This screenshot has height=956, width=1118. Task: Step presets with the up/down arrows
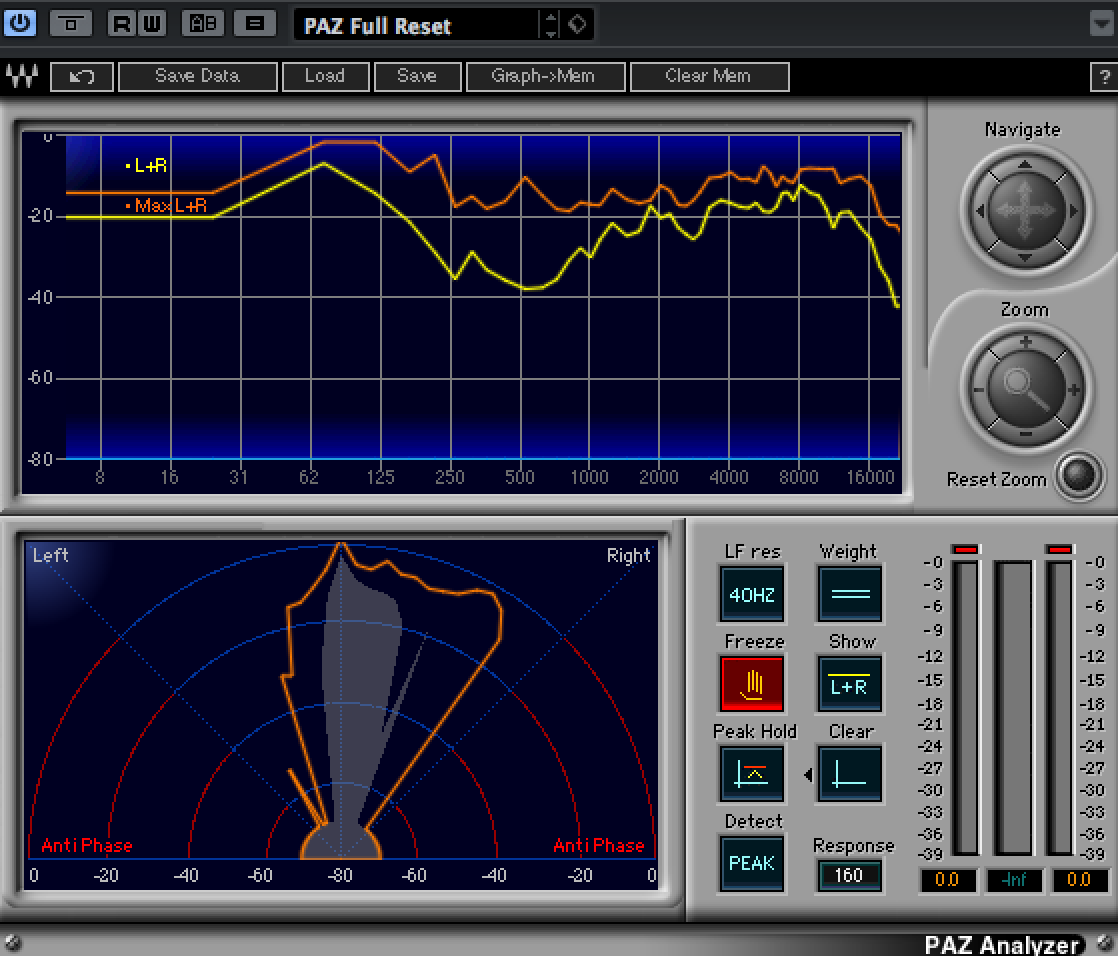551,25
